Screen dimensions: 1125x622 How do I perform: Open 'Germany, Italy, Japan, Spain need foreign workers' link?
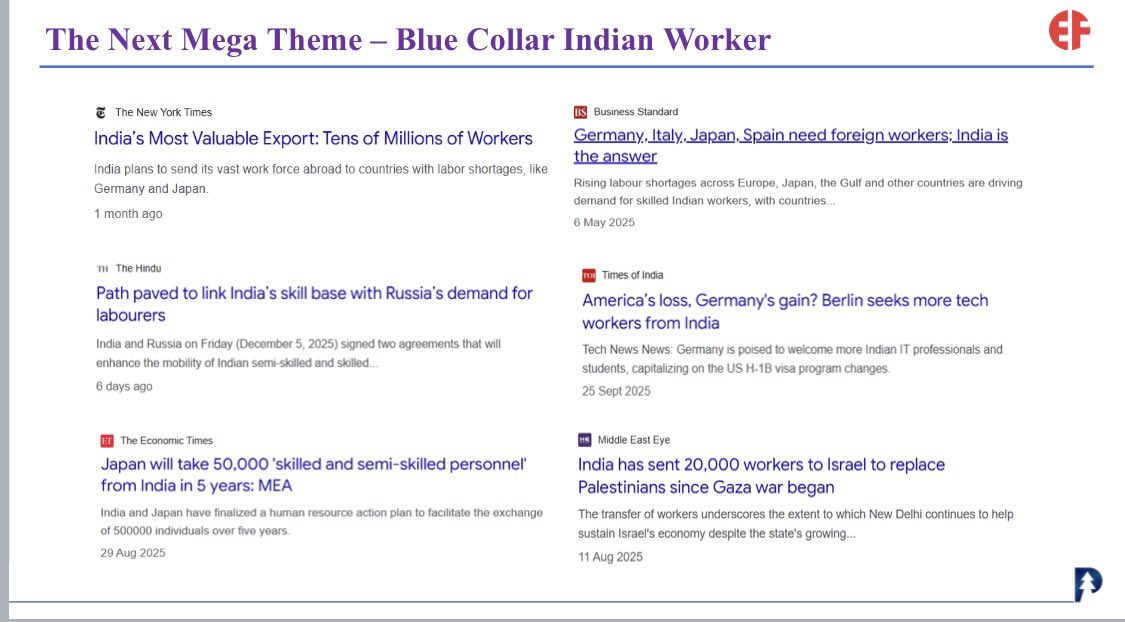pyautogui.click(x=791, y=146)
